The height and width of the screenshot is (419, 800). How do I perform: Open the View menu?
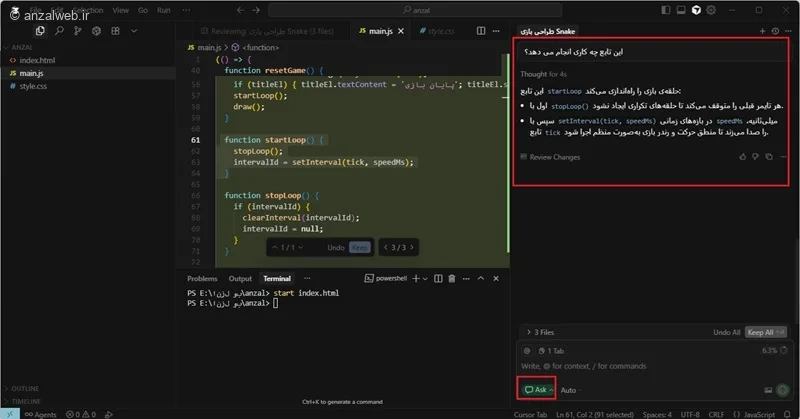[x=120, y=10]
